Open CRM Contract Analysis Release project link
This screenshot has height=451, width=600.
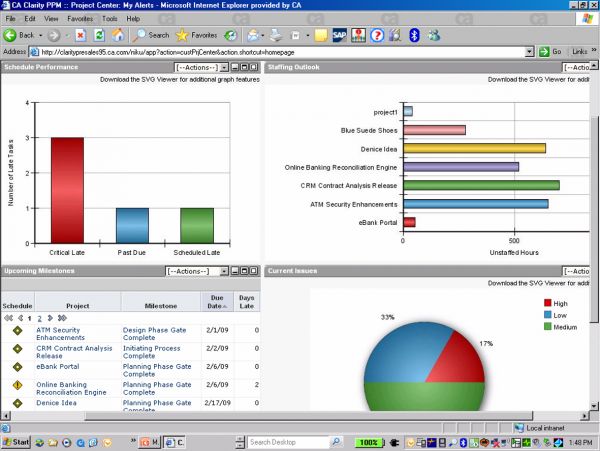(x=74, y=352)
